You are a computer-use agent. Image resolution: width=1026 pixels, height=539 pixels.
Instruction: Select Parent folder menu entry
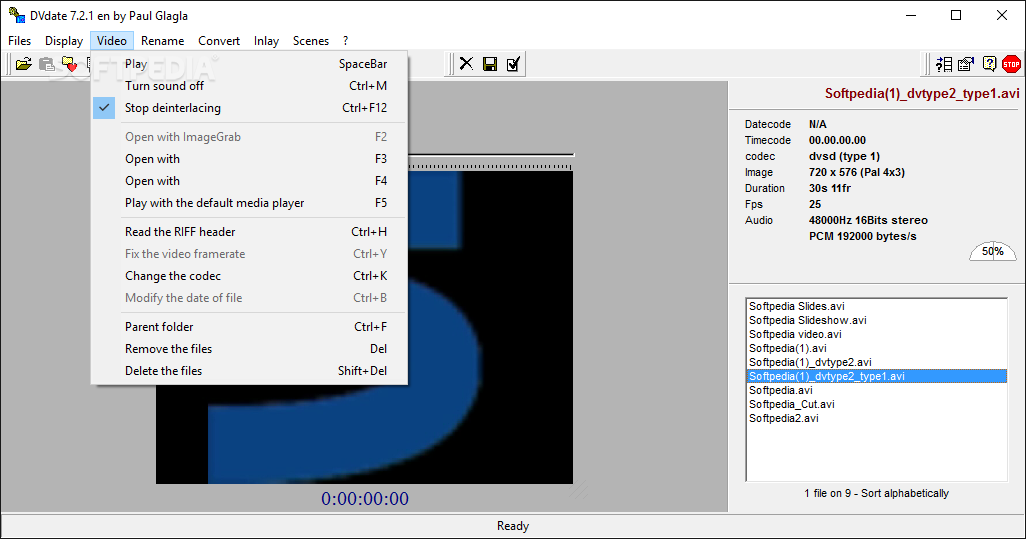click(249, 326)
